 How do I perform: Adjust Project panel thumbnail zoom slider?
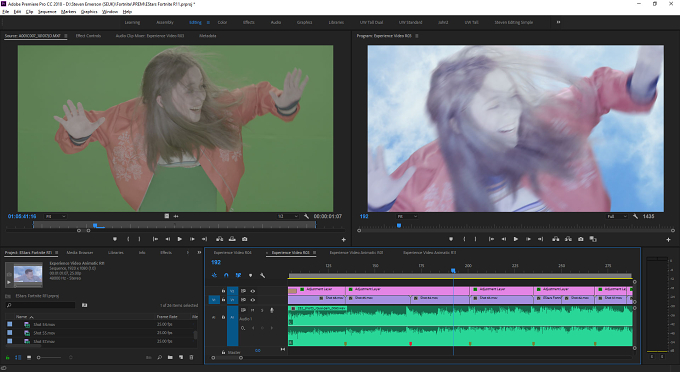[49, 357]
